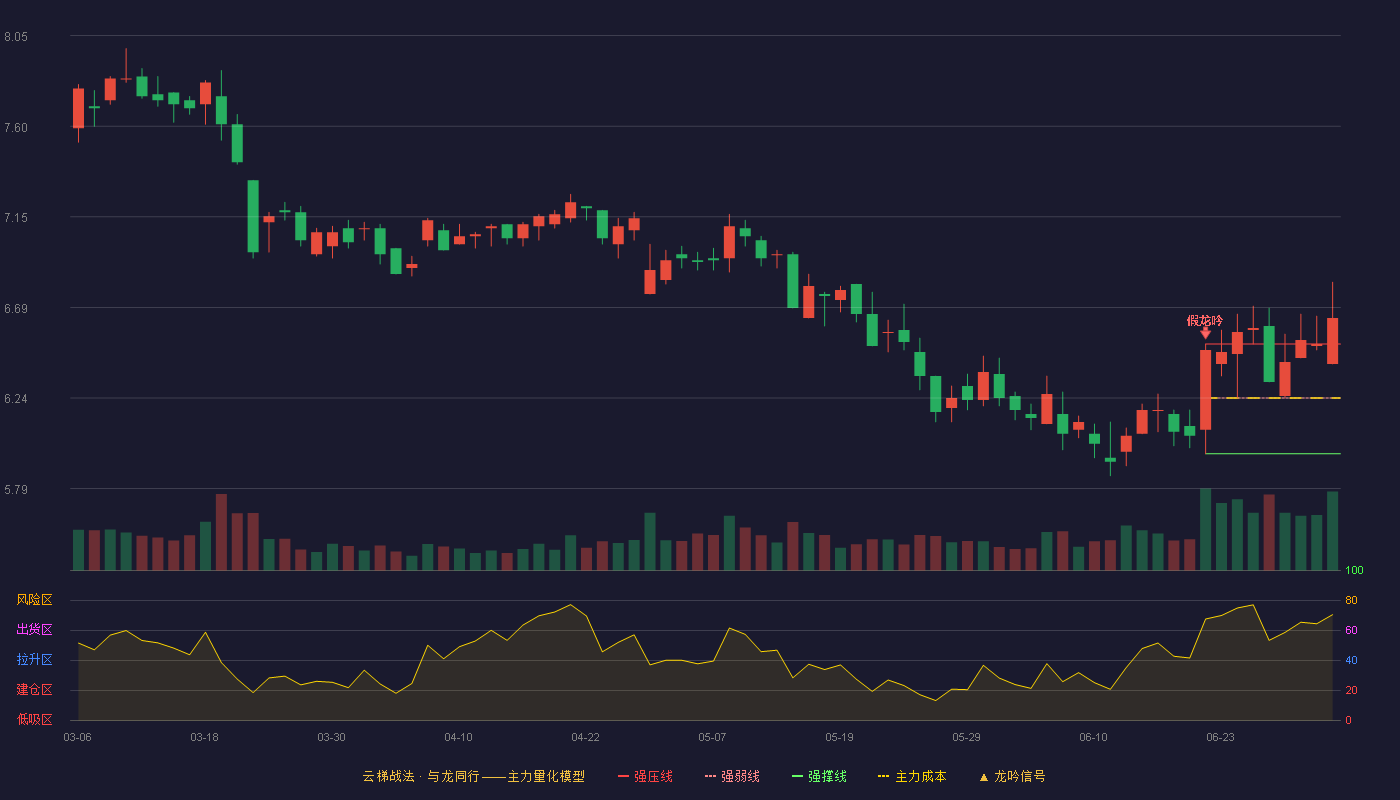The width and height of the screenshot is (1400, 800).
Task: Click the red arrow under 假龙吟
Action: (x=1206, y=334)
